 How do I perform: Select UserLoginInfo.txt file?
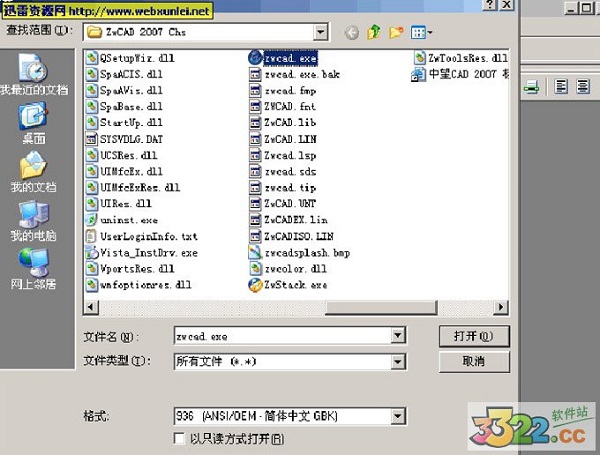coord(142,236)
